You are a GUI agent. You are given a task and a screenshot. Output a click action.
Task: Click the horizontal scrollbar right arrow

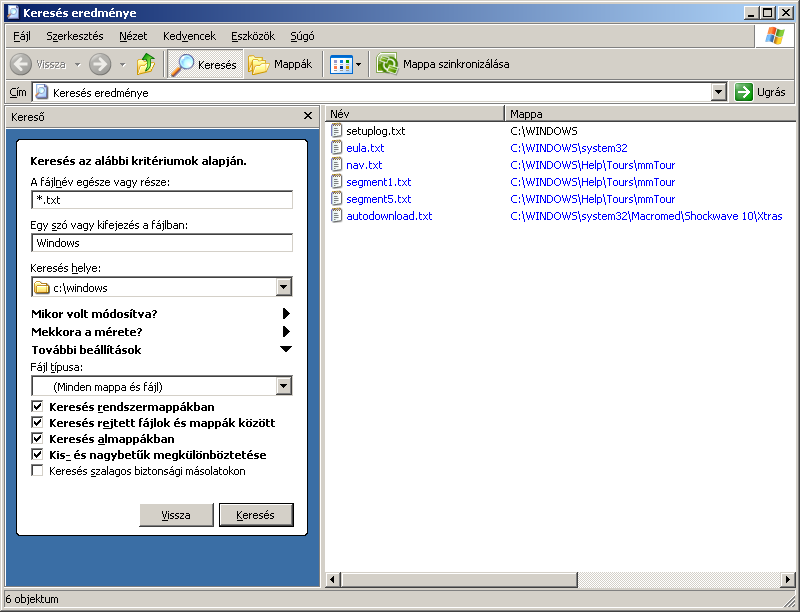coord(788,579)
